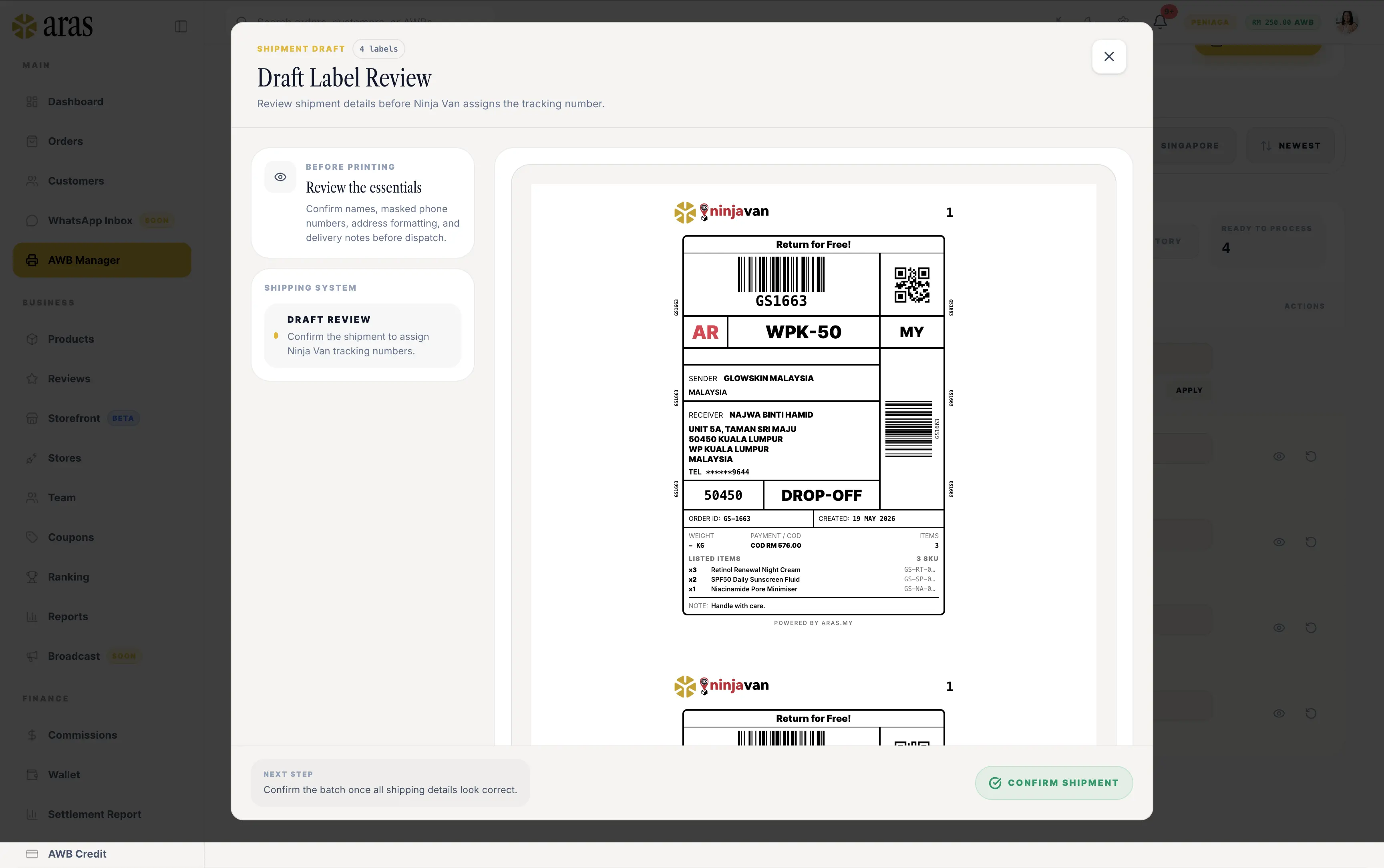Click the Ranking trophy icon
Screen dimensions: 1384x868
pos(32,577)
